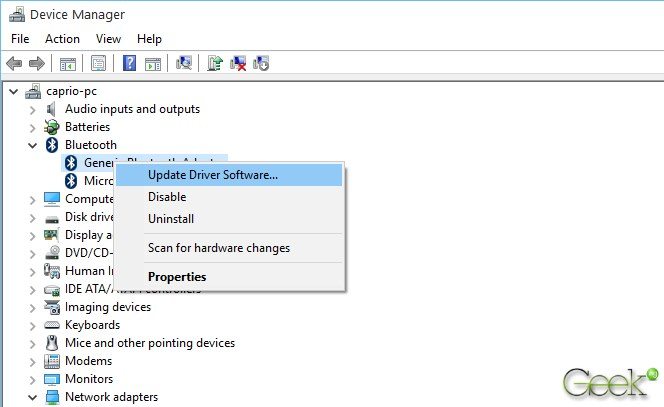
Task: Open the Action menu
Action: (62, 39)
